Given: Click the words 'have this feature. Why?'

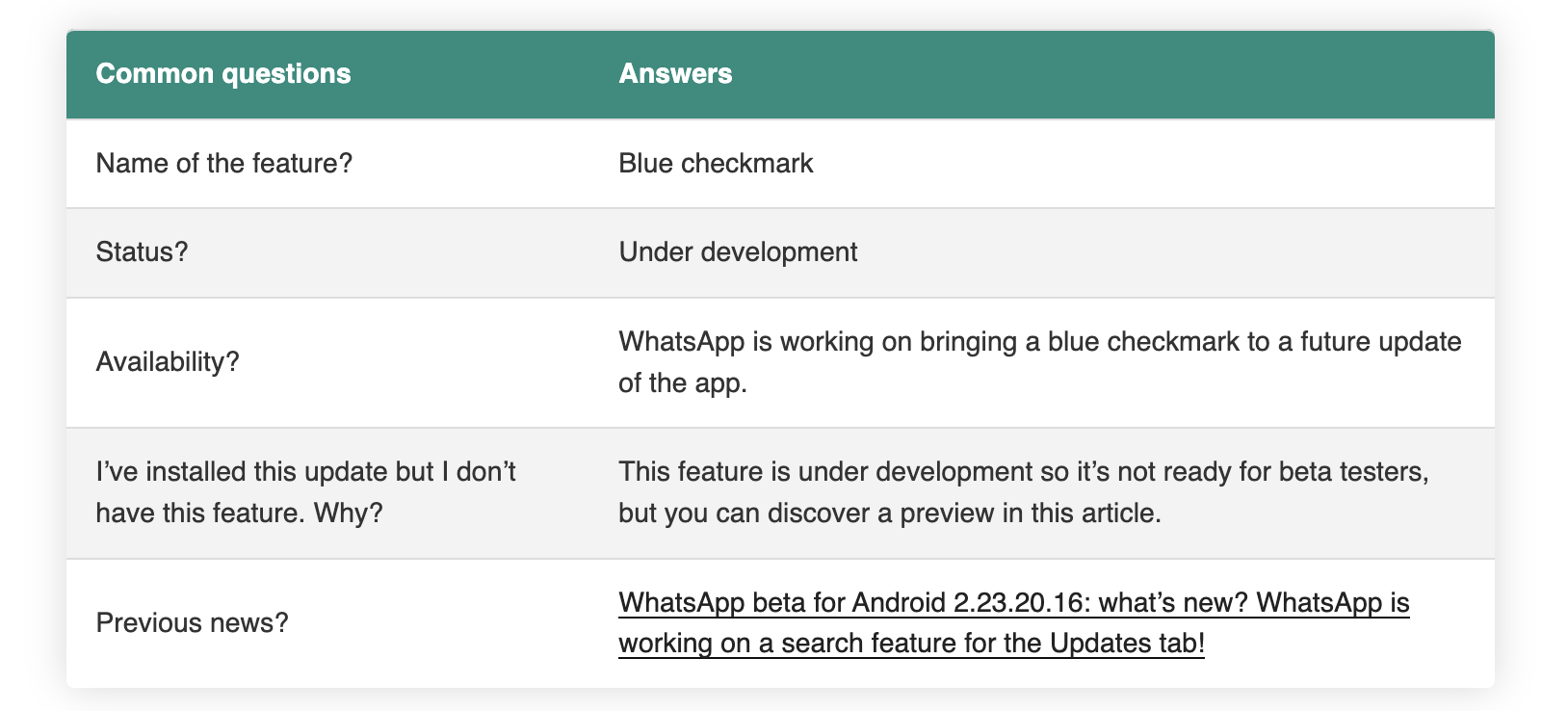Looking at the screenshot, I should tap(239, 513).
